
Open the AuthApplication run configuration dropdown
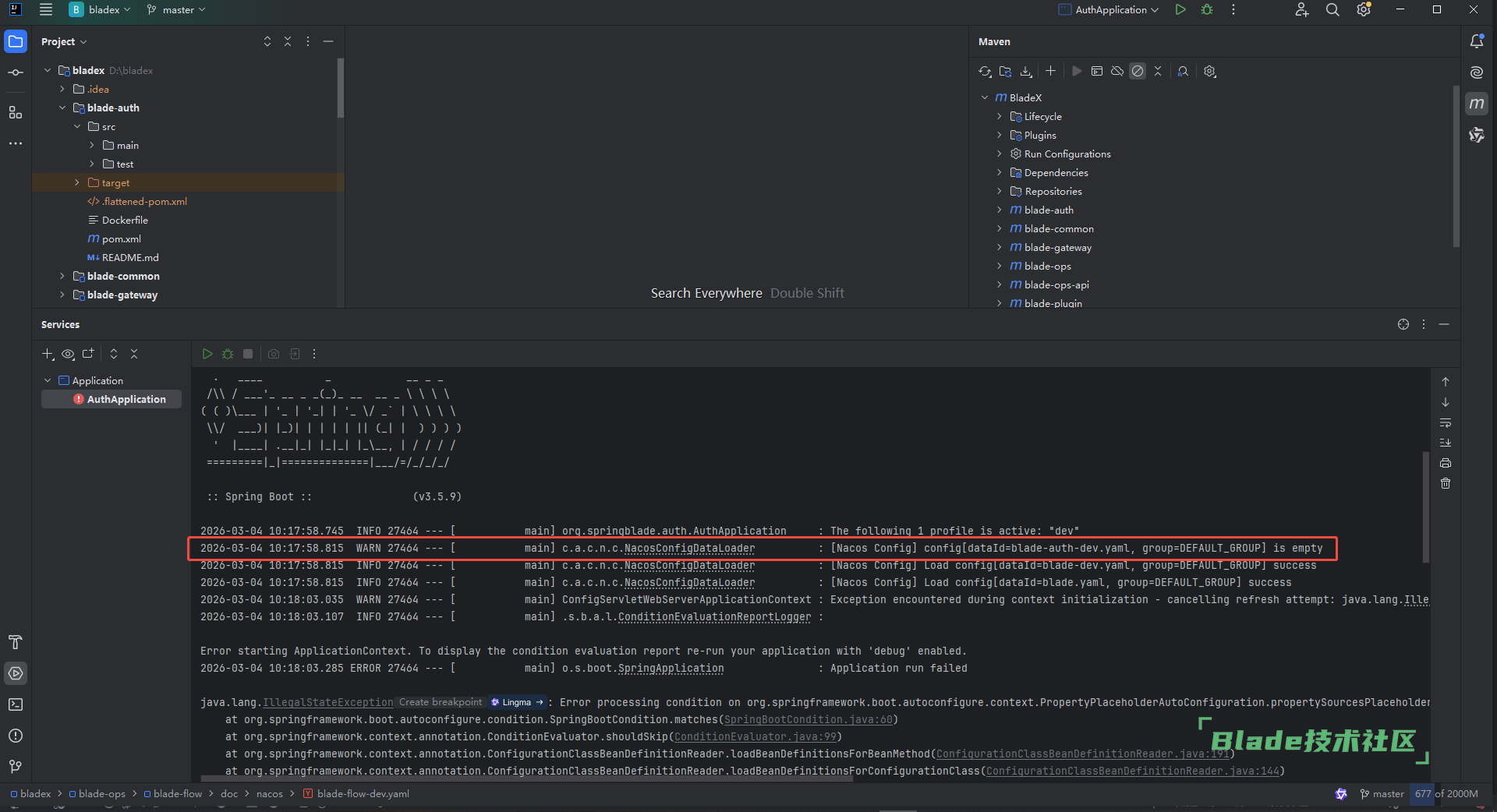click(1109, 10)
